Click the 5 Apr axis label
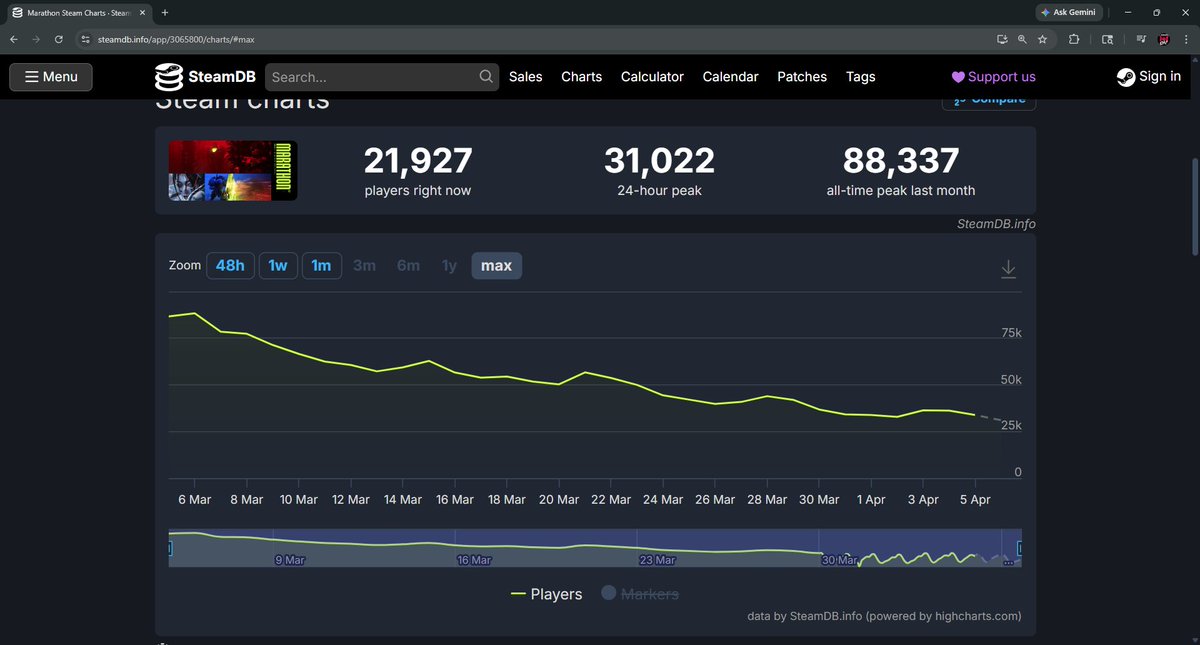 (x=974, y=499)
